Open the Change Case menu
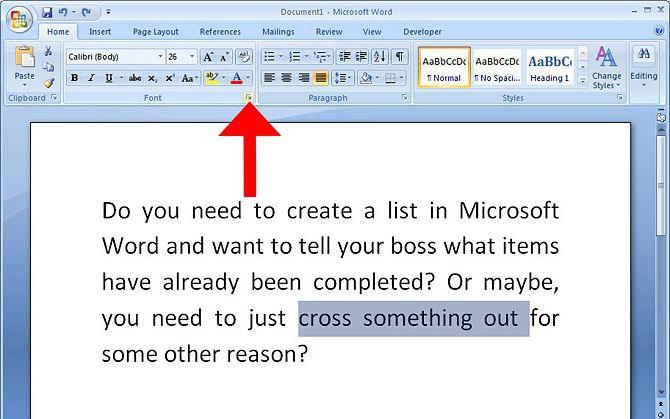The image size is (670, 419). [189, 78]
